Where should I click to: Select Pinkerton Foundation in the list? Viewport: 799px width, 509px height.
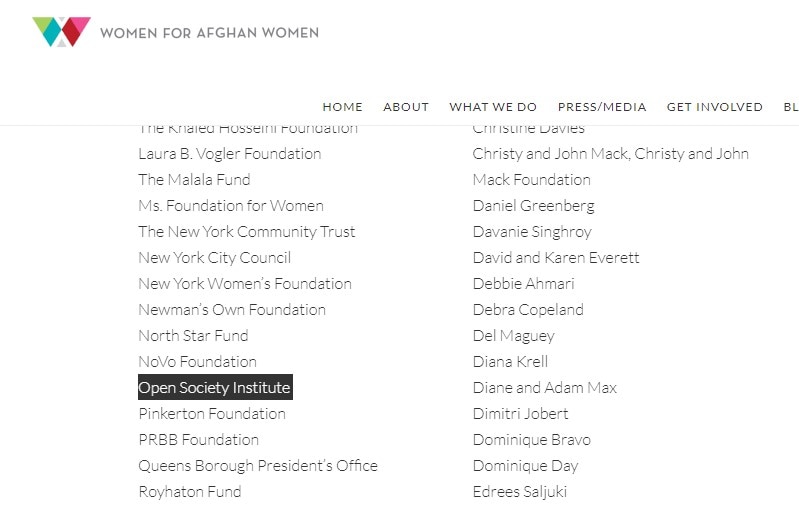click(212, 414)
